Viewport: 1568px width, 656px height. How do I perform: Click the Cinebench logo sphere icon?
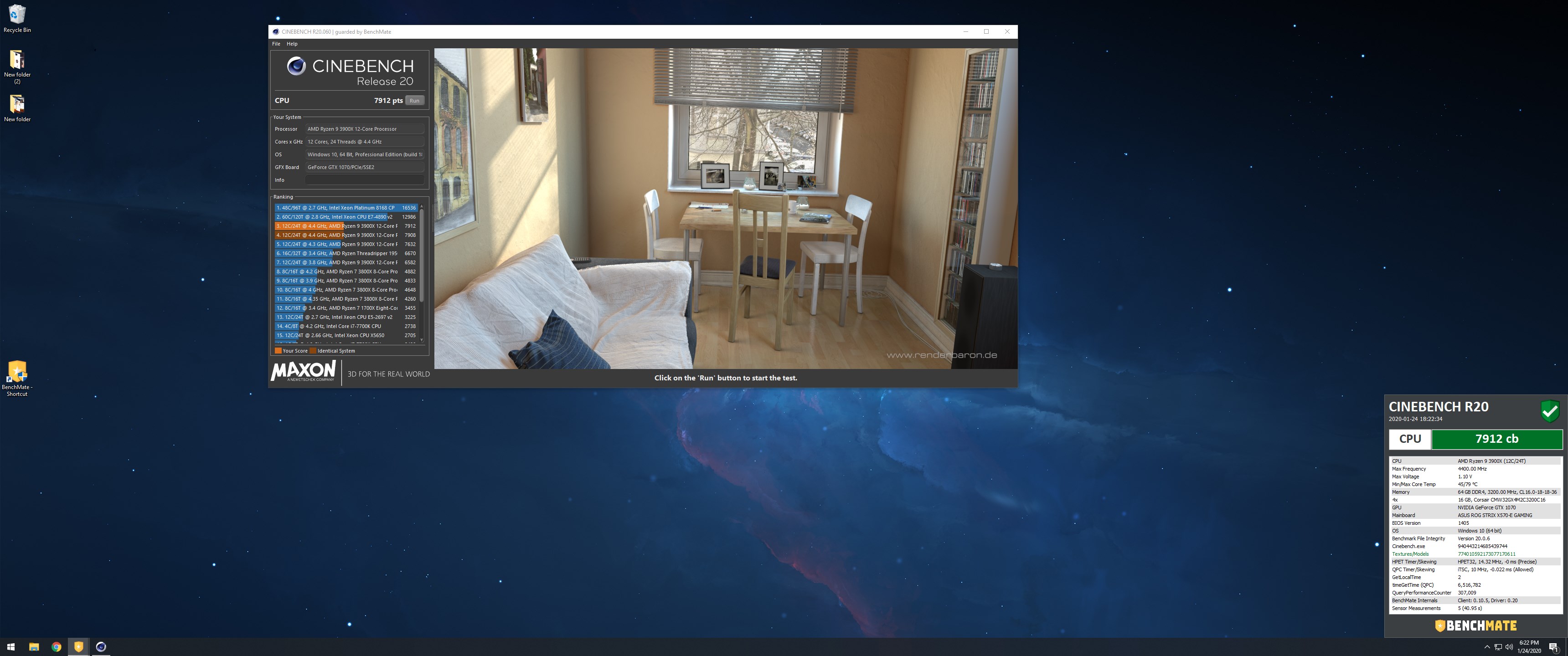click(296, 66)
